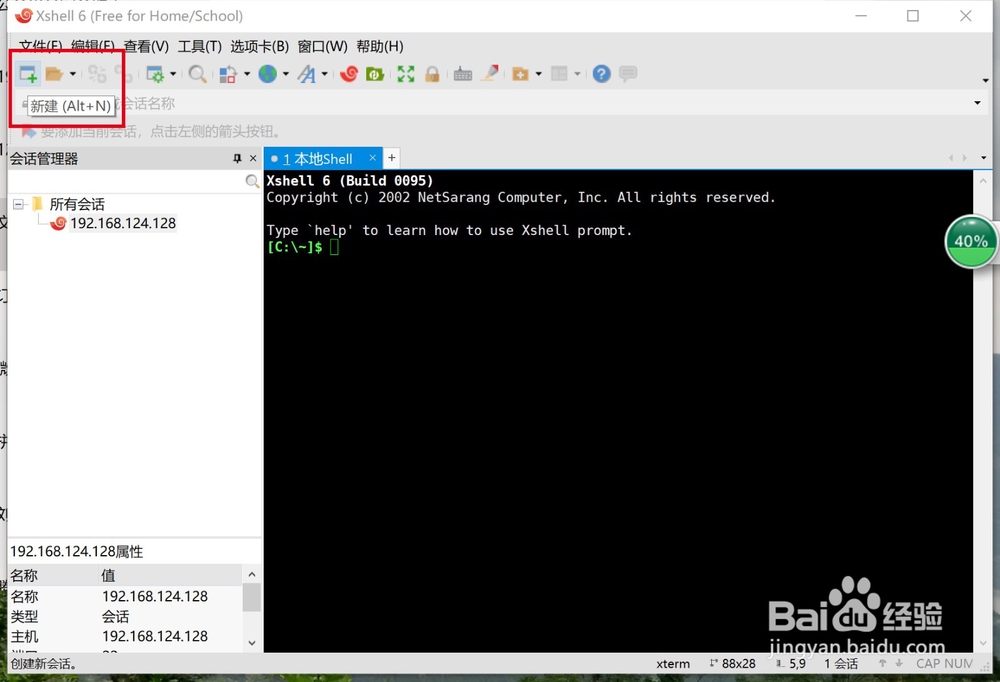Open the color scheme icon
The image size is (1000, 682).
pos(228,75)
